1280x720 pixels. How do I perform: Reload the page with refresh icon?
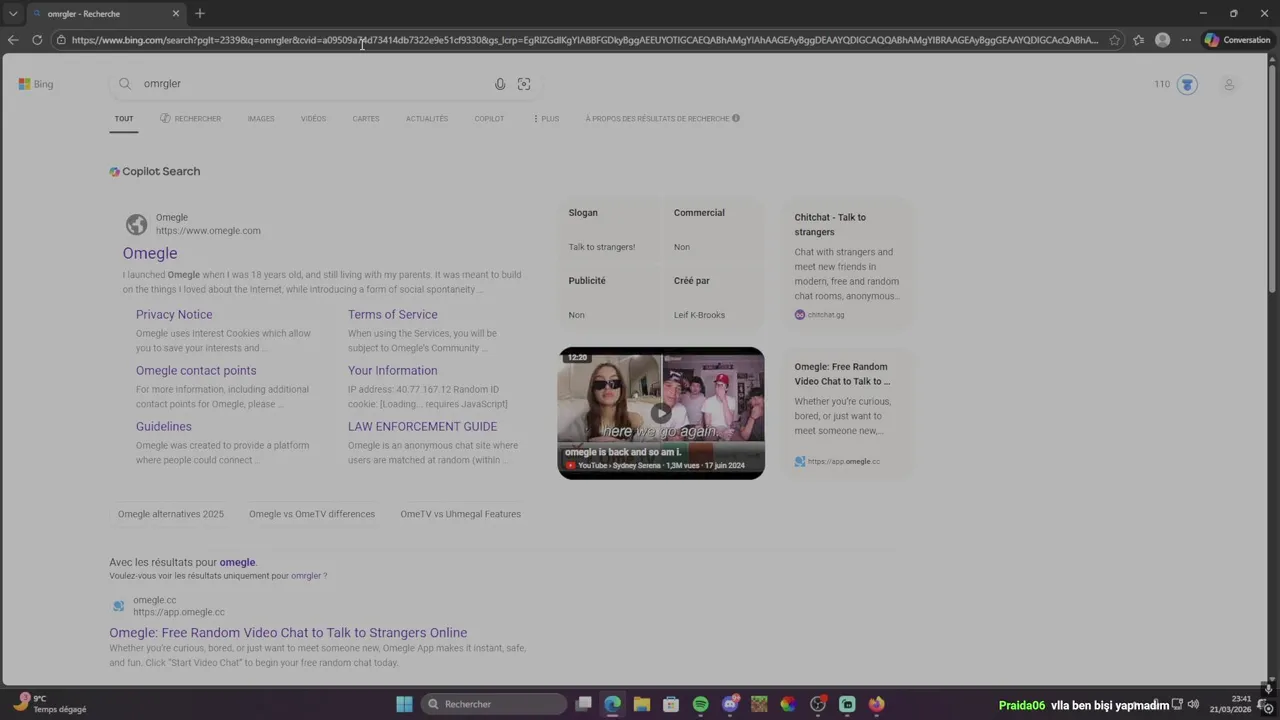tap(37, 40)
